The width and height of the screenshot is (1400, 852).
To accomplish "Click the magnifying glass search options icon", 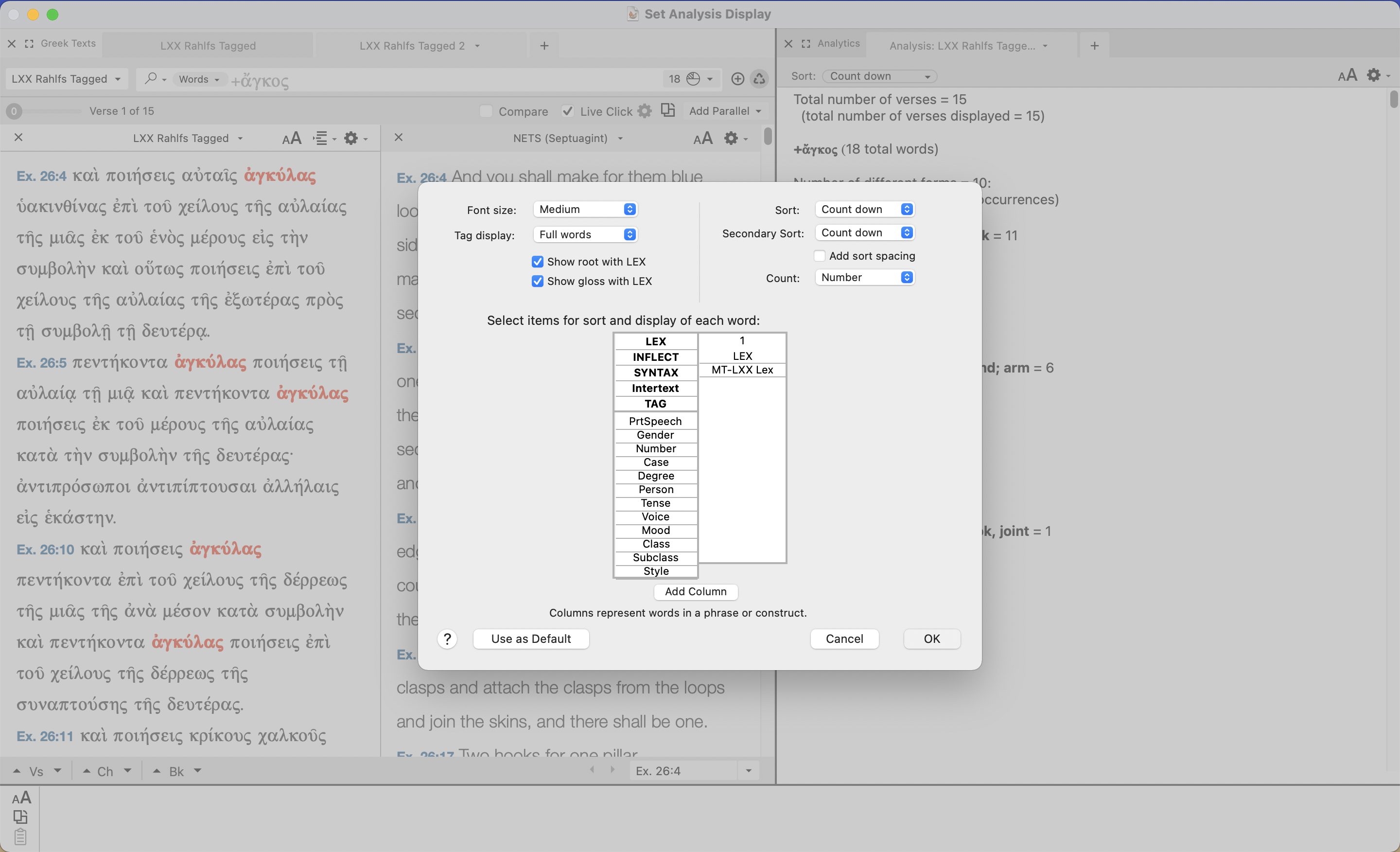I will [151, 78].
